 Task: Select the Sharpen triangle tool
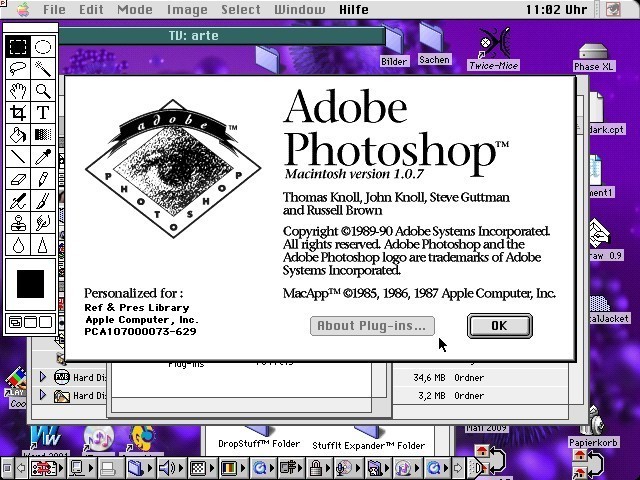pos(43,244)
